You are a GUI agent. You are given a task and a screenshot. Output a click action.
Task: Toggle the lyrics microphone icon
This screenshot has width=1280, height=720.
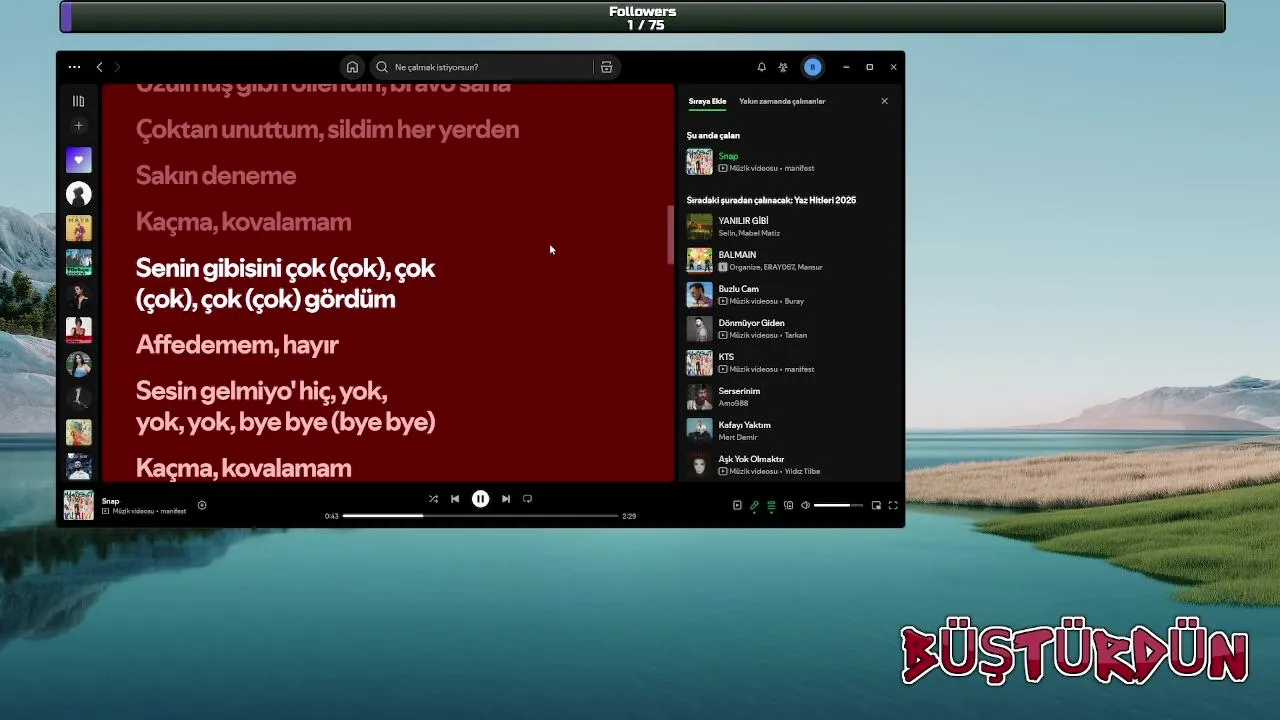click(x=754, y=505)
